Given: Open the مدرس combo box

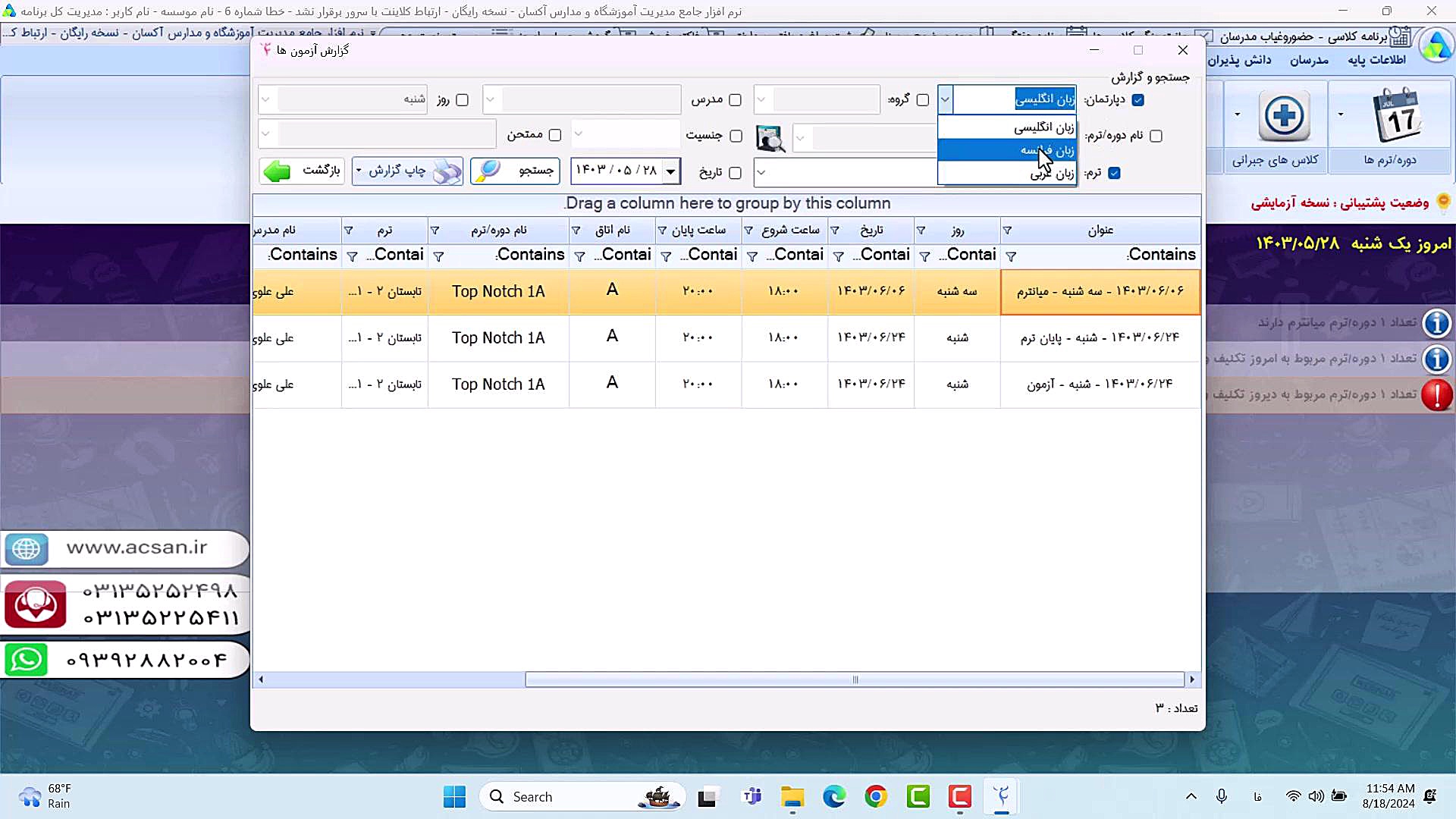Looking at the screenshot, I should [491, 99].
